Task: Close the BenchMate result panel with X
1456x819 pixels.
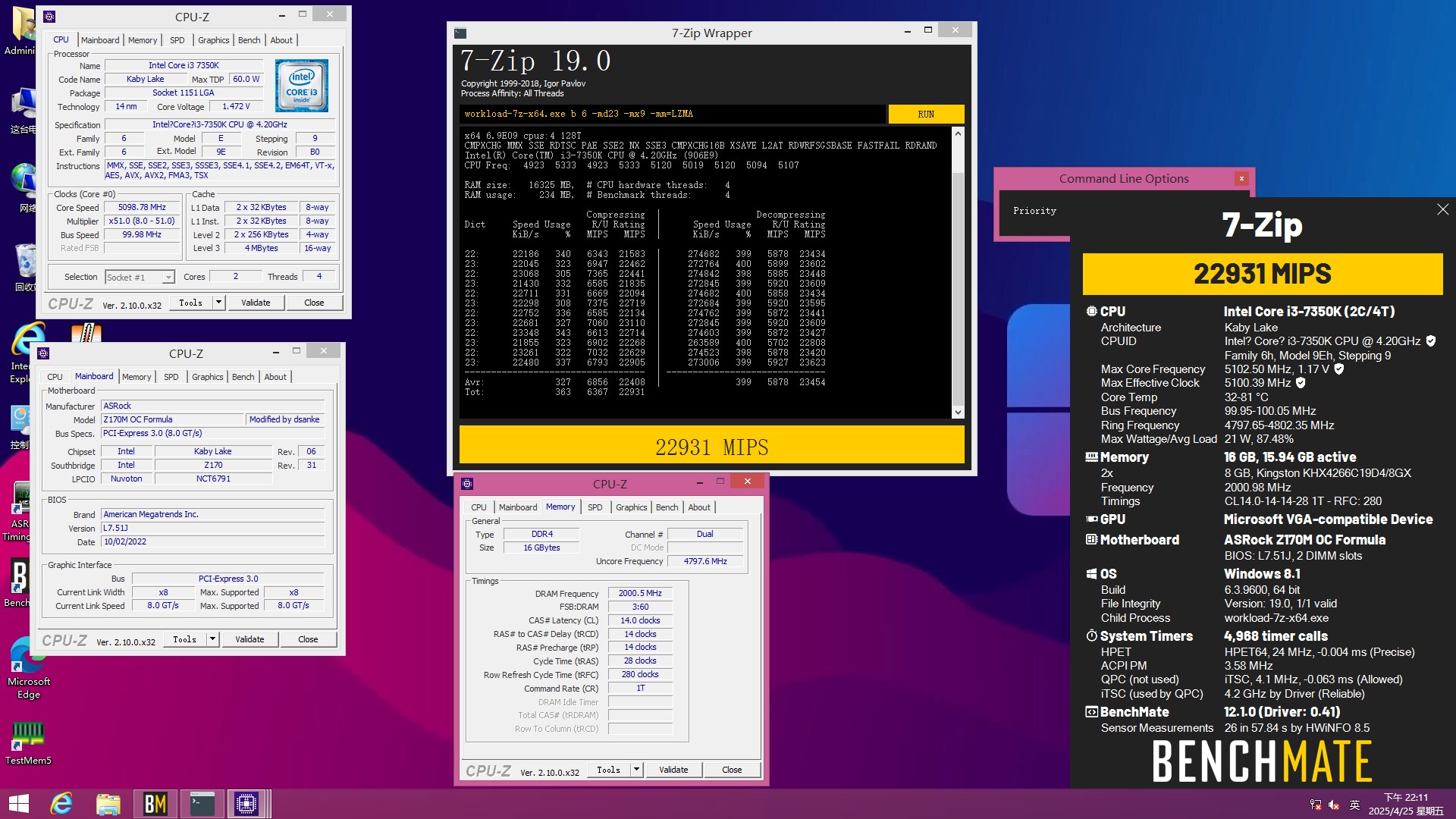Action: click(x=1442, y=209)
